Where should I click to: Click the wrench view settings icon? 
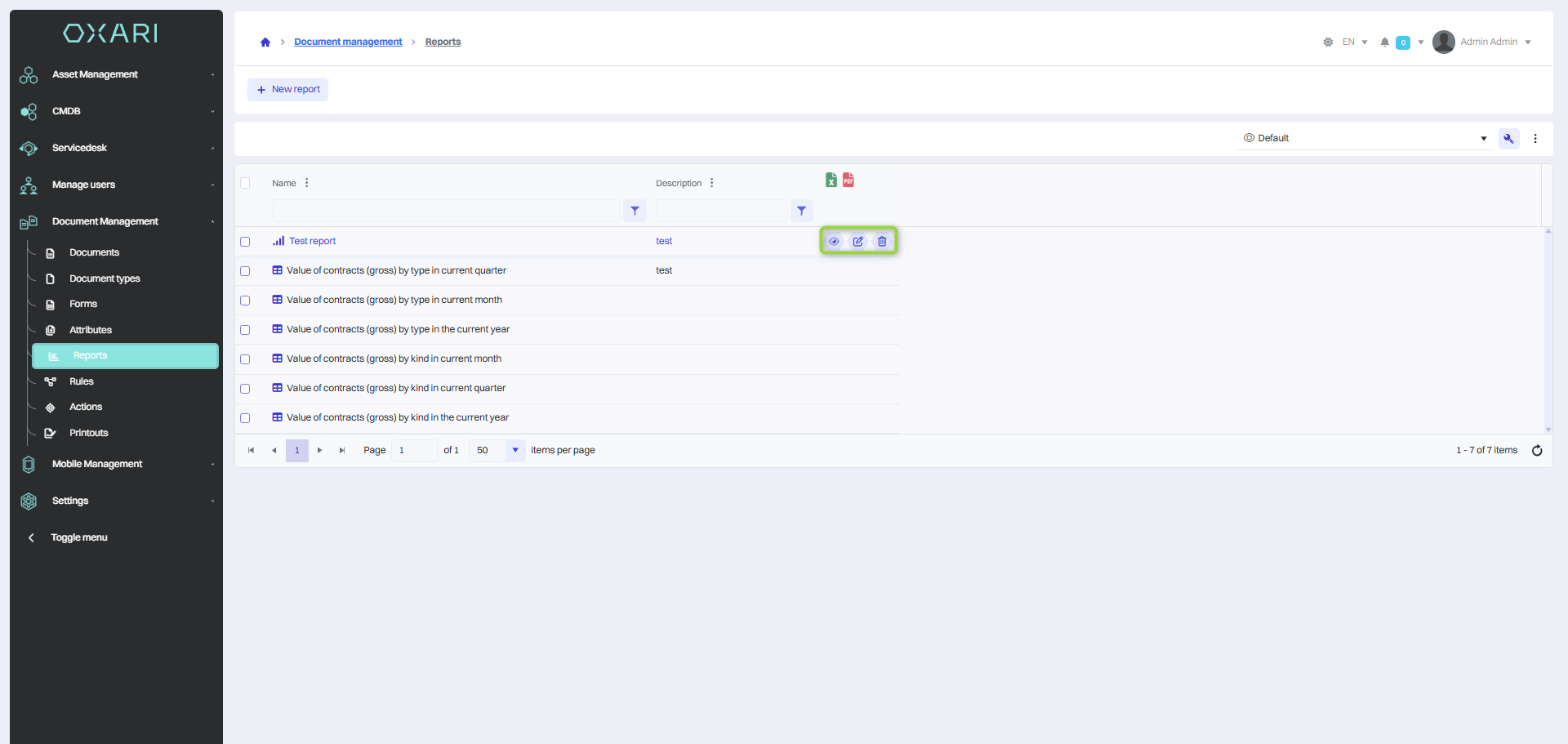pos(1508,139)
